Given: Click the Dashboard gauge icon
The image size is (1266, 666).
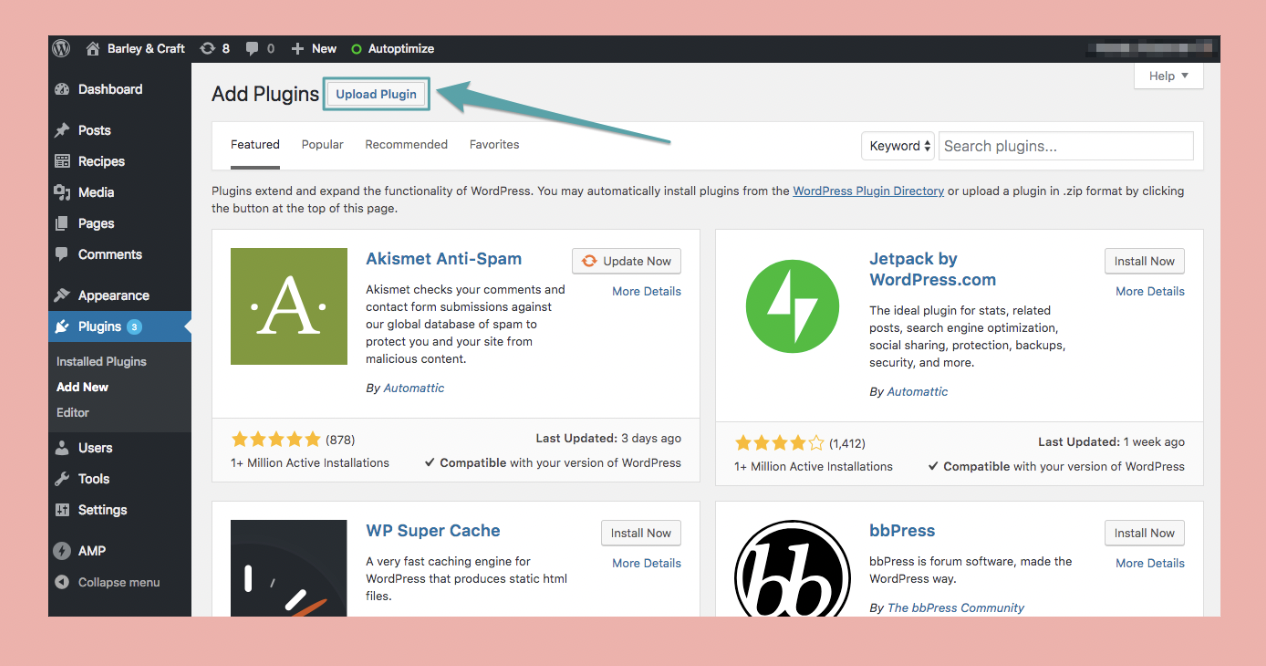Looking at the screenshot, I should click(x=62, y=89).
